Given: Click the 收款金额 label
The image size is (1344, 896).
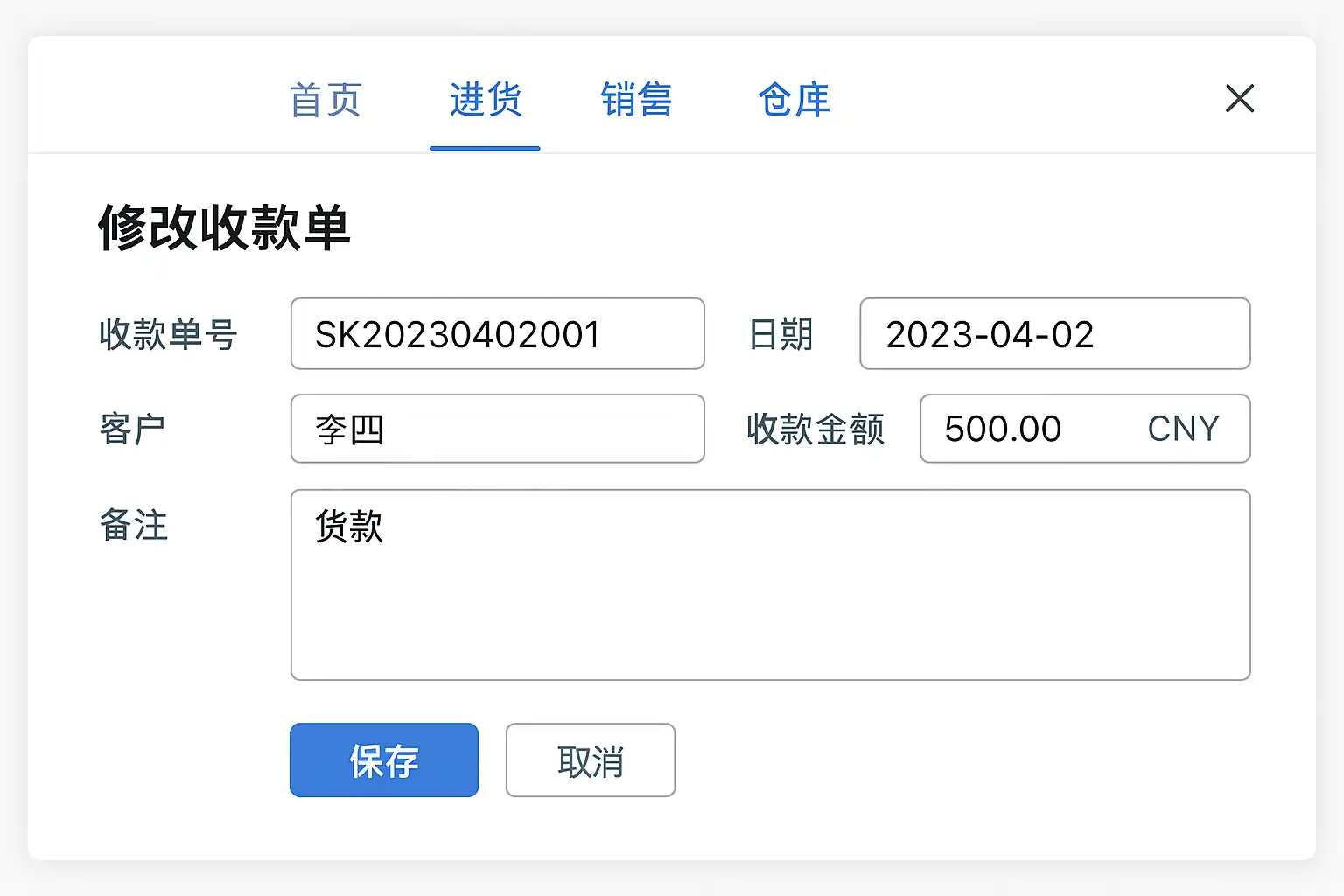Looking at the screenshot, I should [x=815, y=430].
